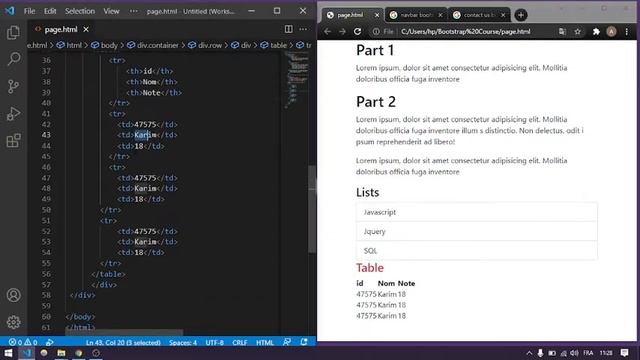Click the body breadcrumb item
The image size is (640, 360).
(x=109, y=45)
